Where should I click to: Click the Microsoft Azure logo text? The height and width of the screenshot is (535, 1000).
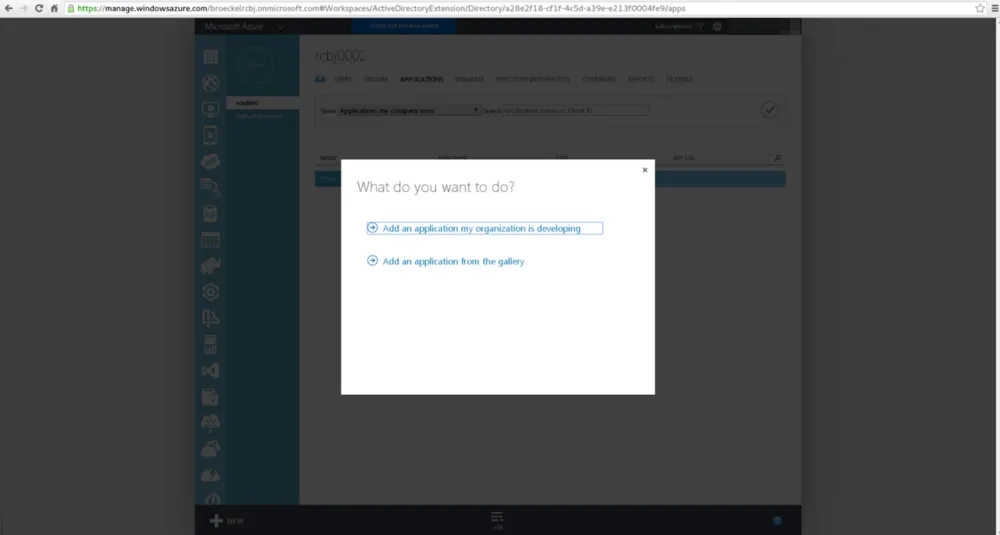point(234,26)
